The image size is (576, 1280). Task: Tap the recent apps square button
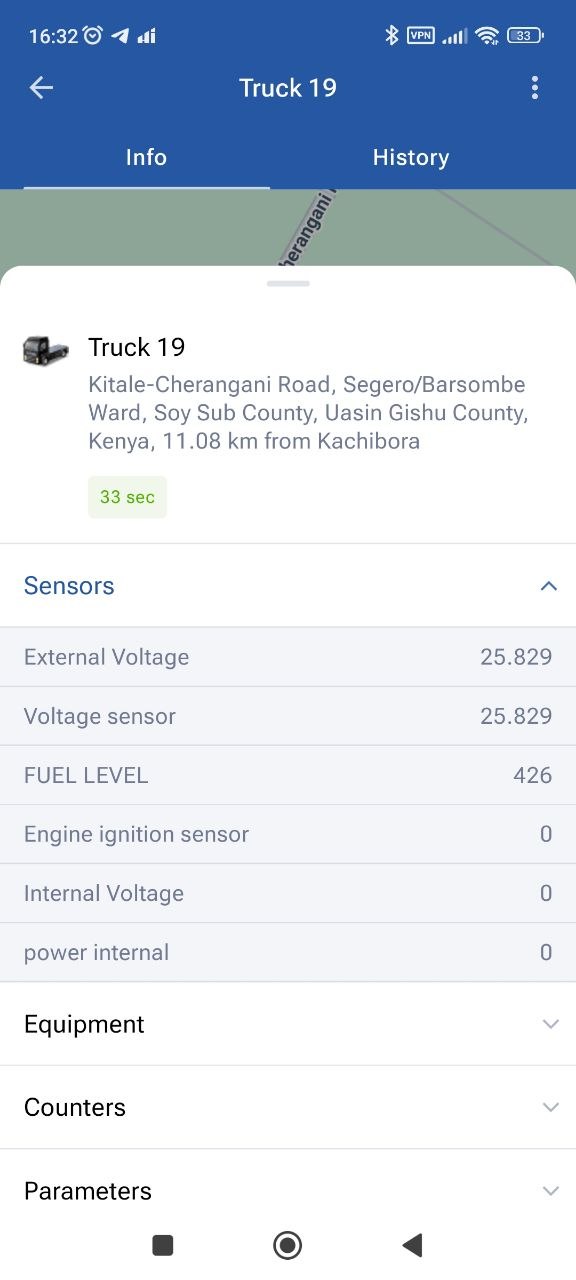163,1245
